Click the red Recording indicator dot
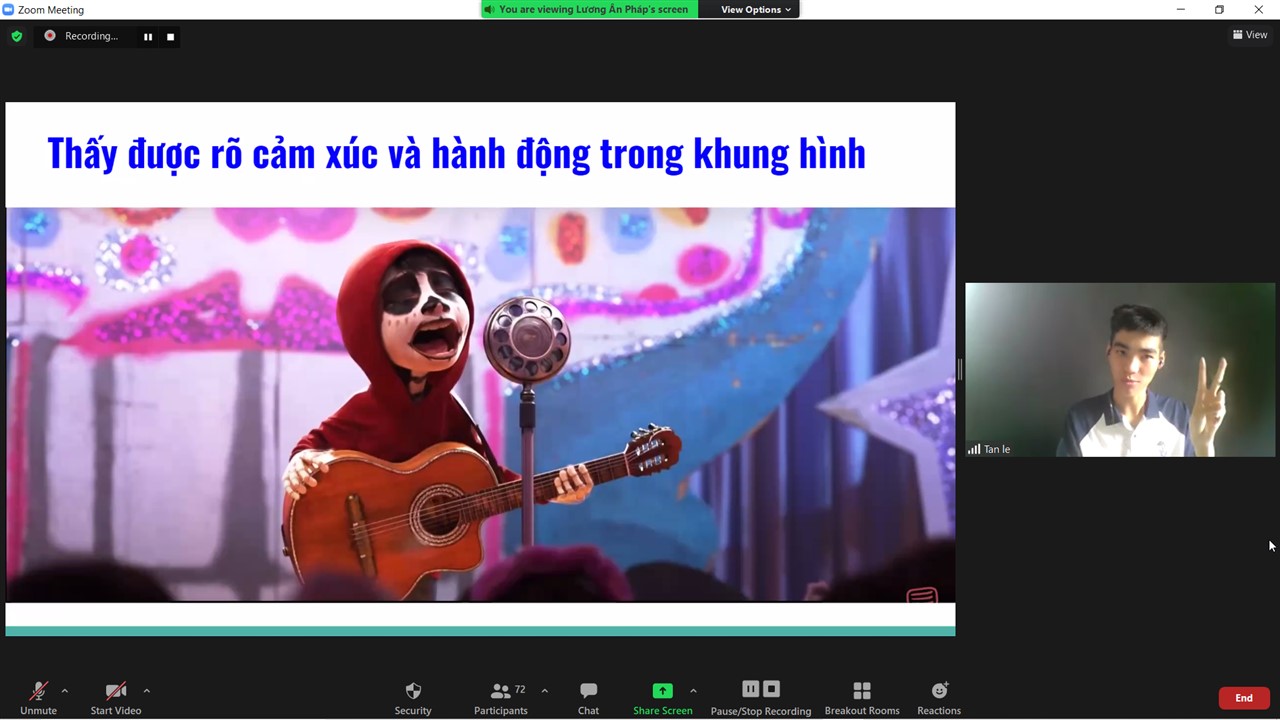 (49, 36)
